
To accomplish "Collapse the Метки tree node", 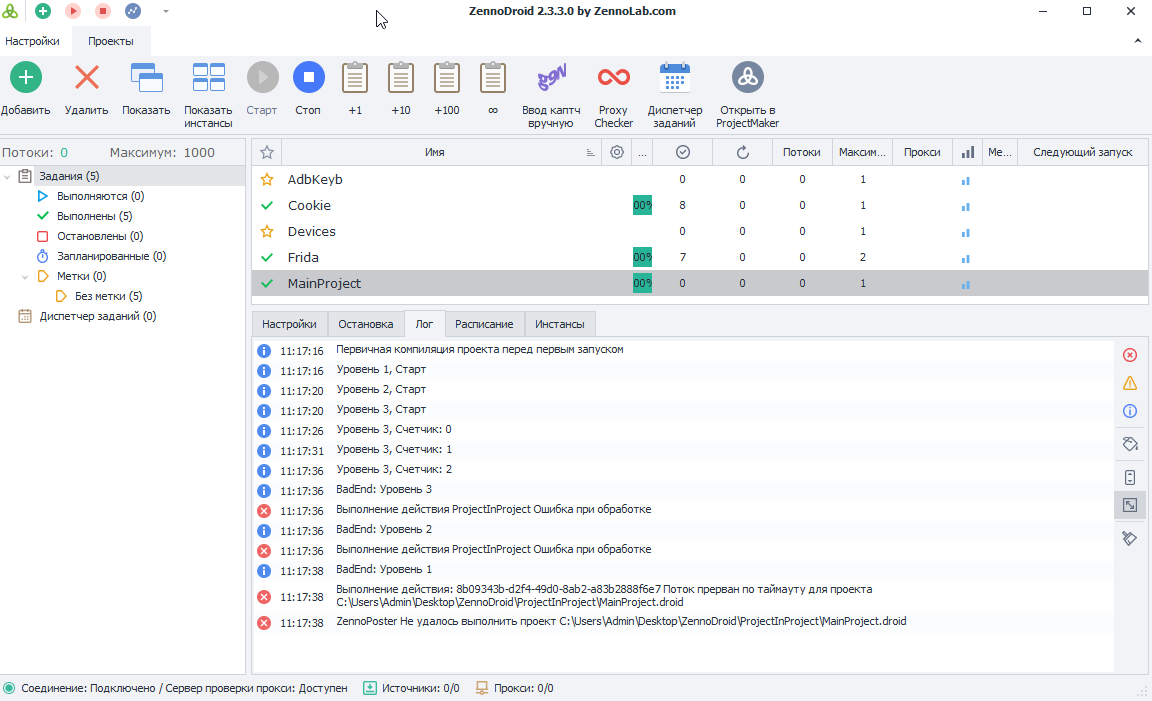I will pyautogui.click(x=25, y=277).
